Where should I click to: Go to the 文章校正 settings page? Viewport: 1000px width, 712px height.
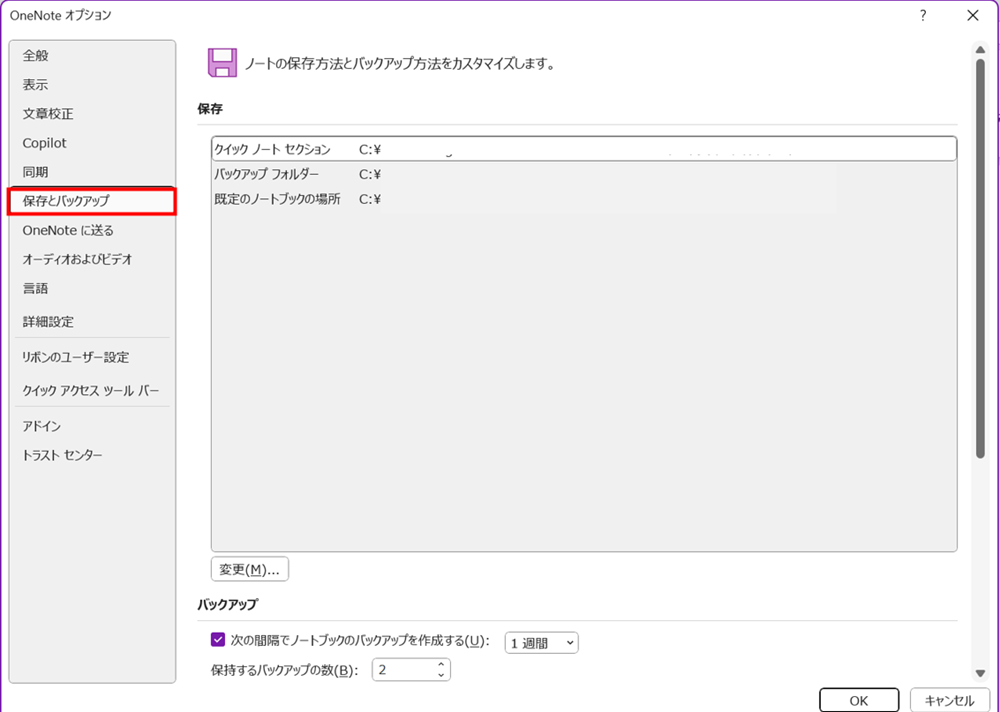[92, 114]
